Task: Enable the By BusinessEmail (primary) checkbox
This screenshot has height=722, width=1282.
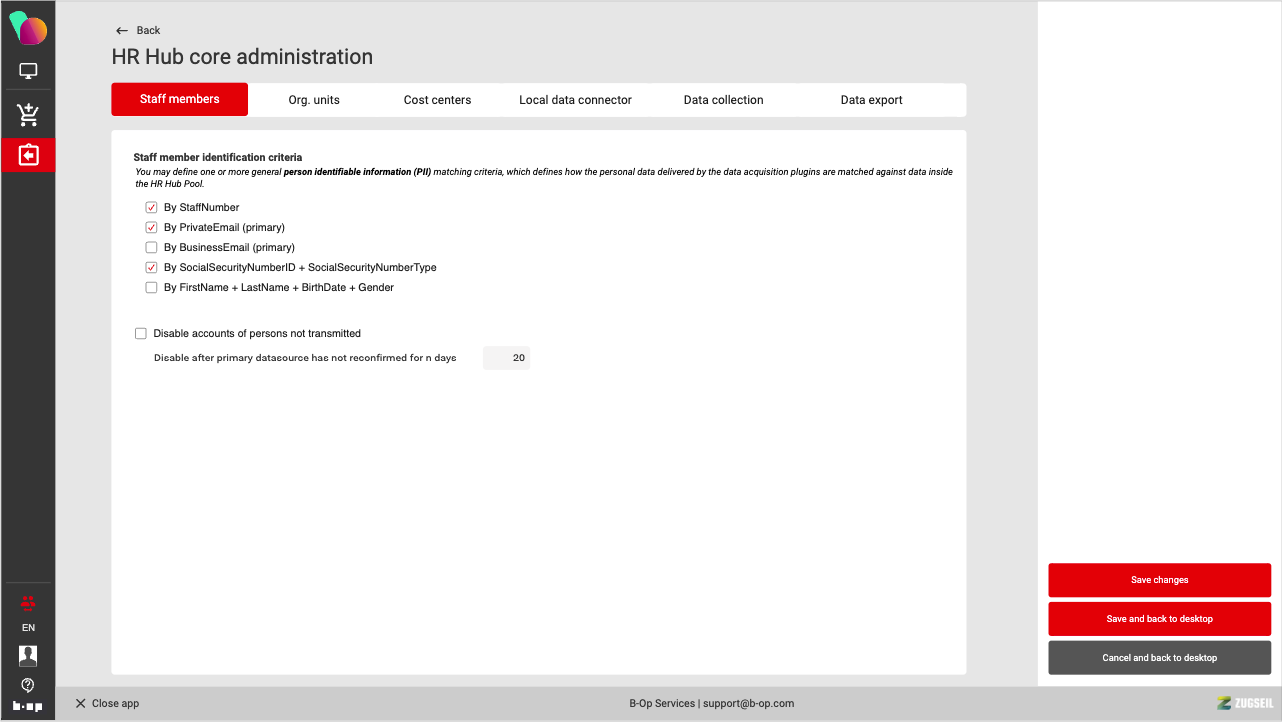Action: [x=152, y=248]
